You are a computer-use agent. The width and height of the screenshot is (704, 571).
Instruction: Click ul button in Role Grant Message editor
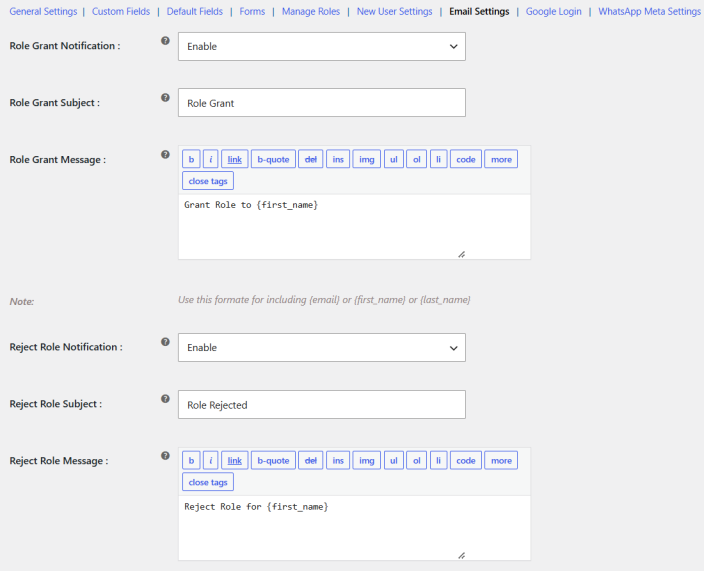394,159
